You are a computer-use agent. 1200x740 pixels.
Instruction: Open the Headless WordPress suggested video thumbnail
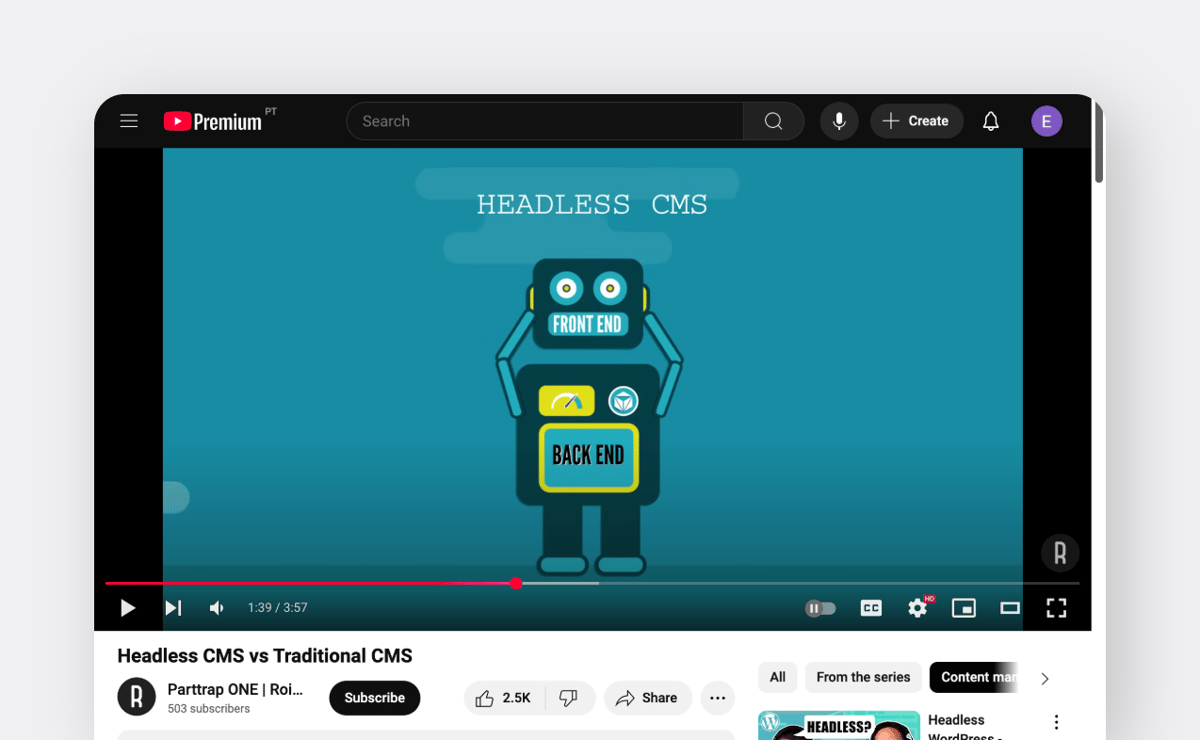point(839,726)
